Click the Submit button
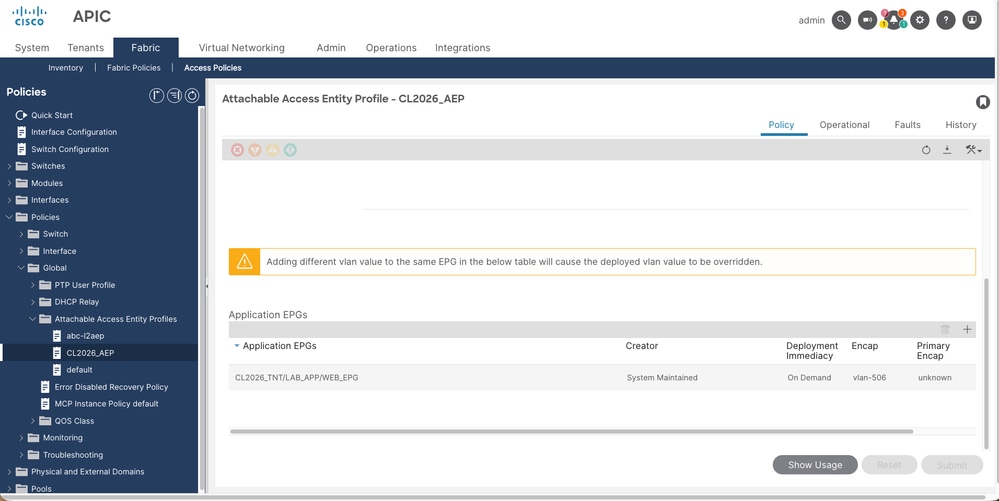The height and width of the screenshot is (501, 999). pyautogui.click(x=952, y=465)
